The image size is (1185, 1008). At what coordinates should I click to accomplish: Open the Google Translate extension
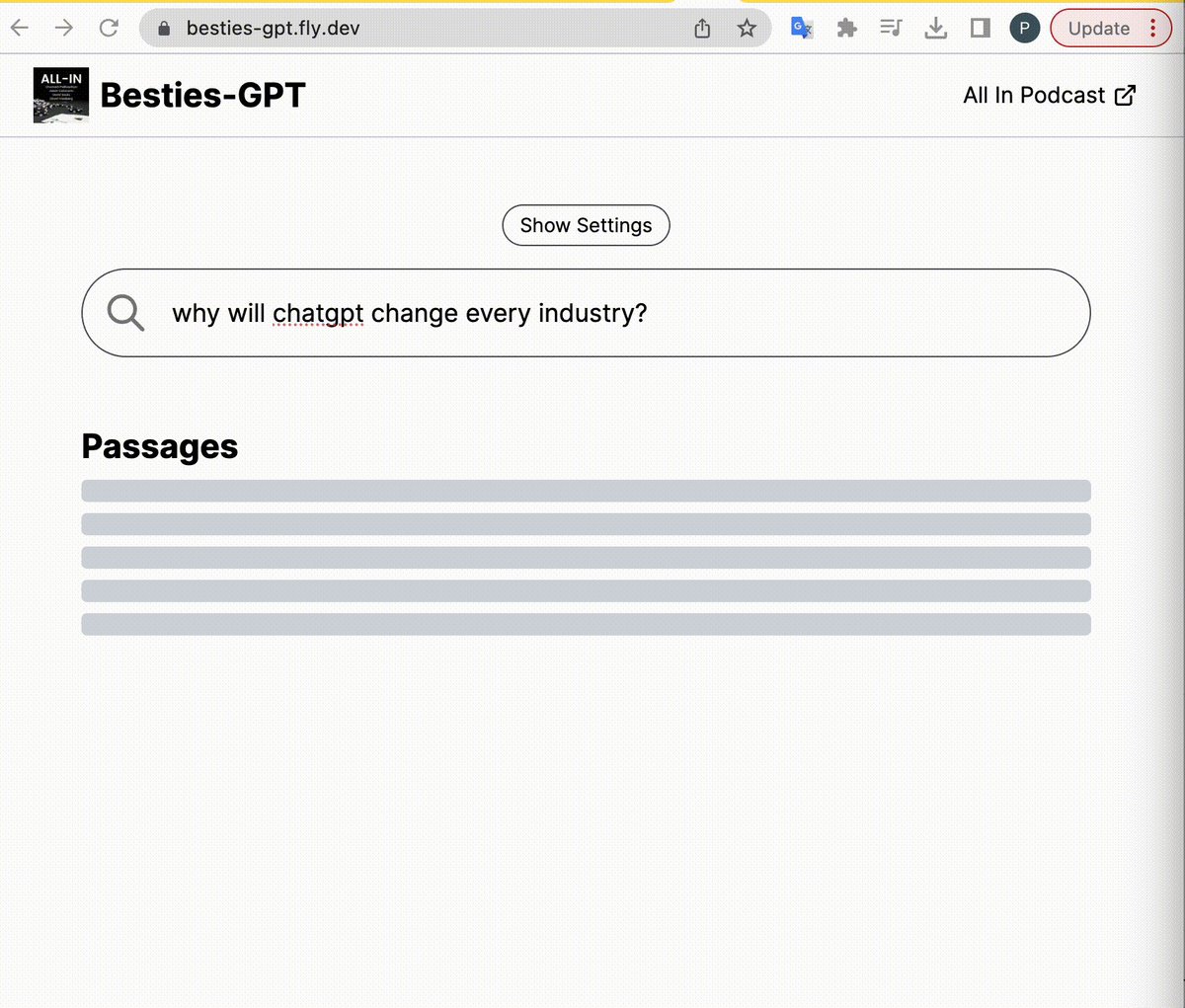(x=802, y=28)
